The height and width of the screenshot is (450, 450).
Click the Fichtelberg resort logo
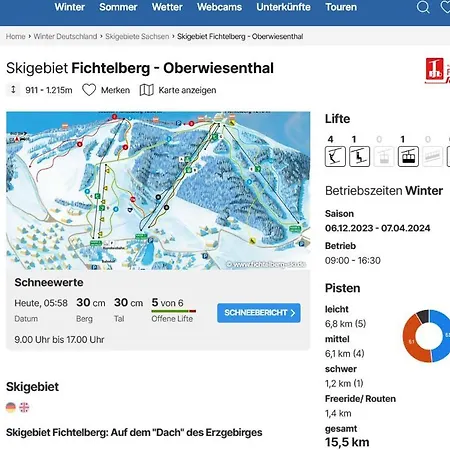click(437, 71)
